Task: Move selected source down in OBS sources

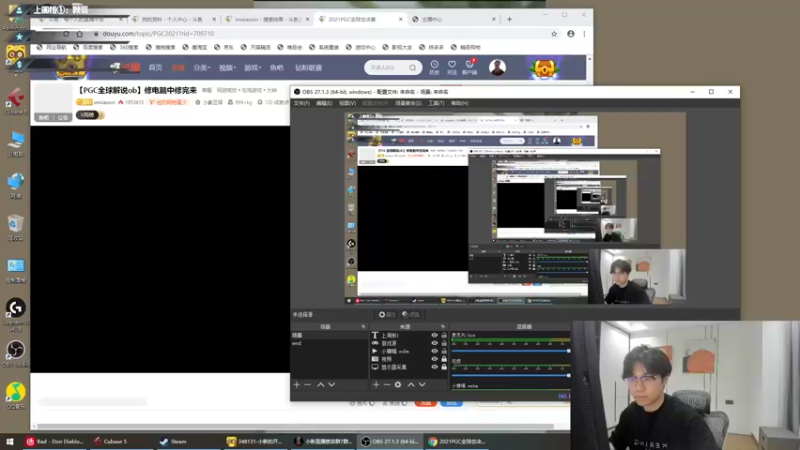Action: [422, 385]
